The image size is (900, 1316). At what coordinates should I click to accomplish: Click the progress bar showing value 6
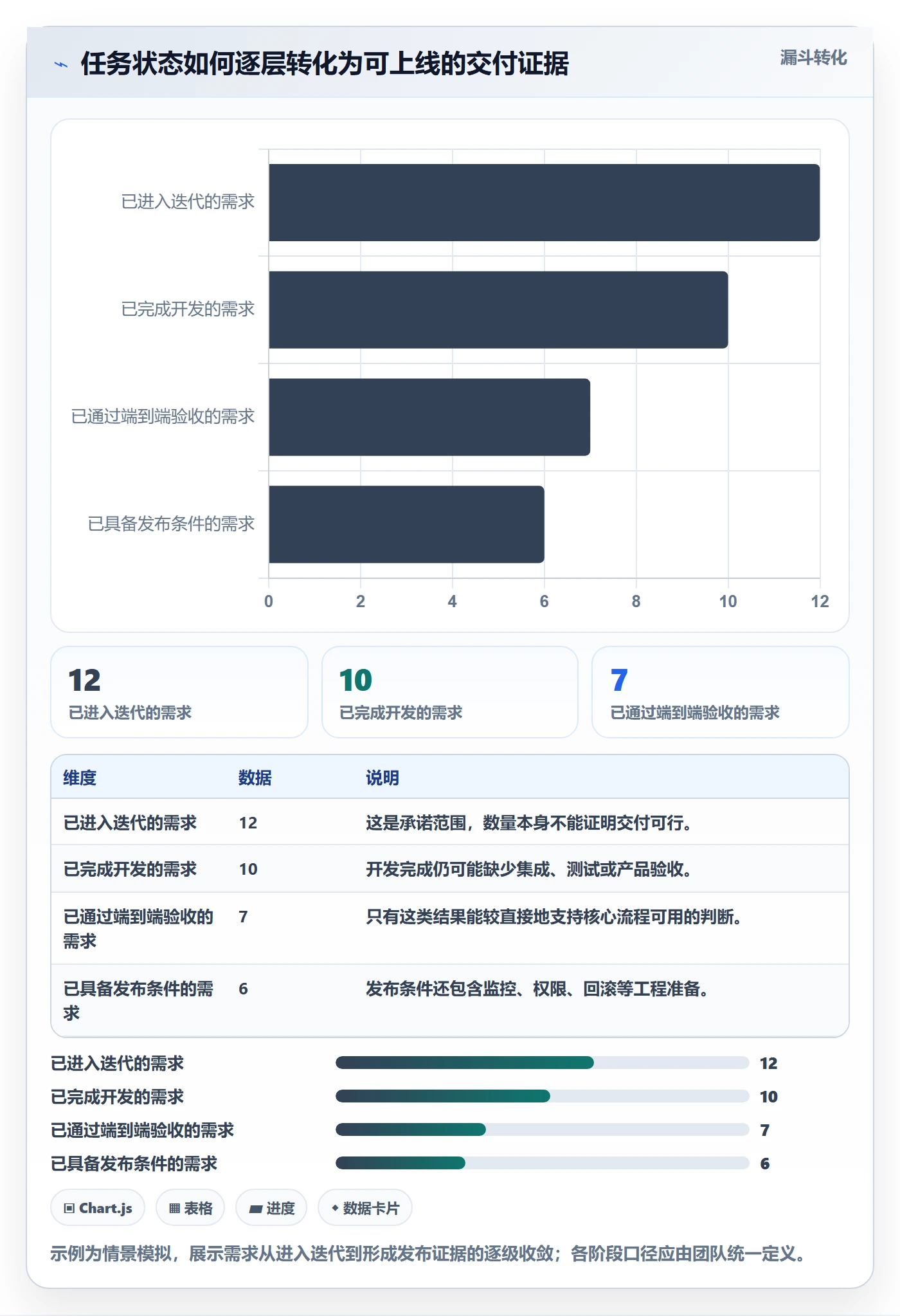pyautogui.click(x=543, y=1163)
